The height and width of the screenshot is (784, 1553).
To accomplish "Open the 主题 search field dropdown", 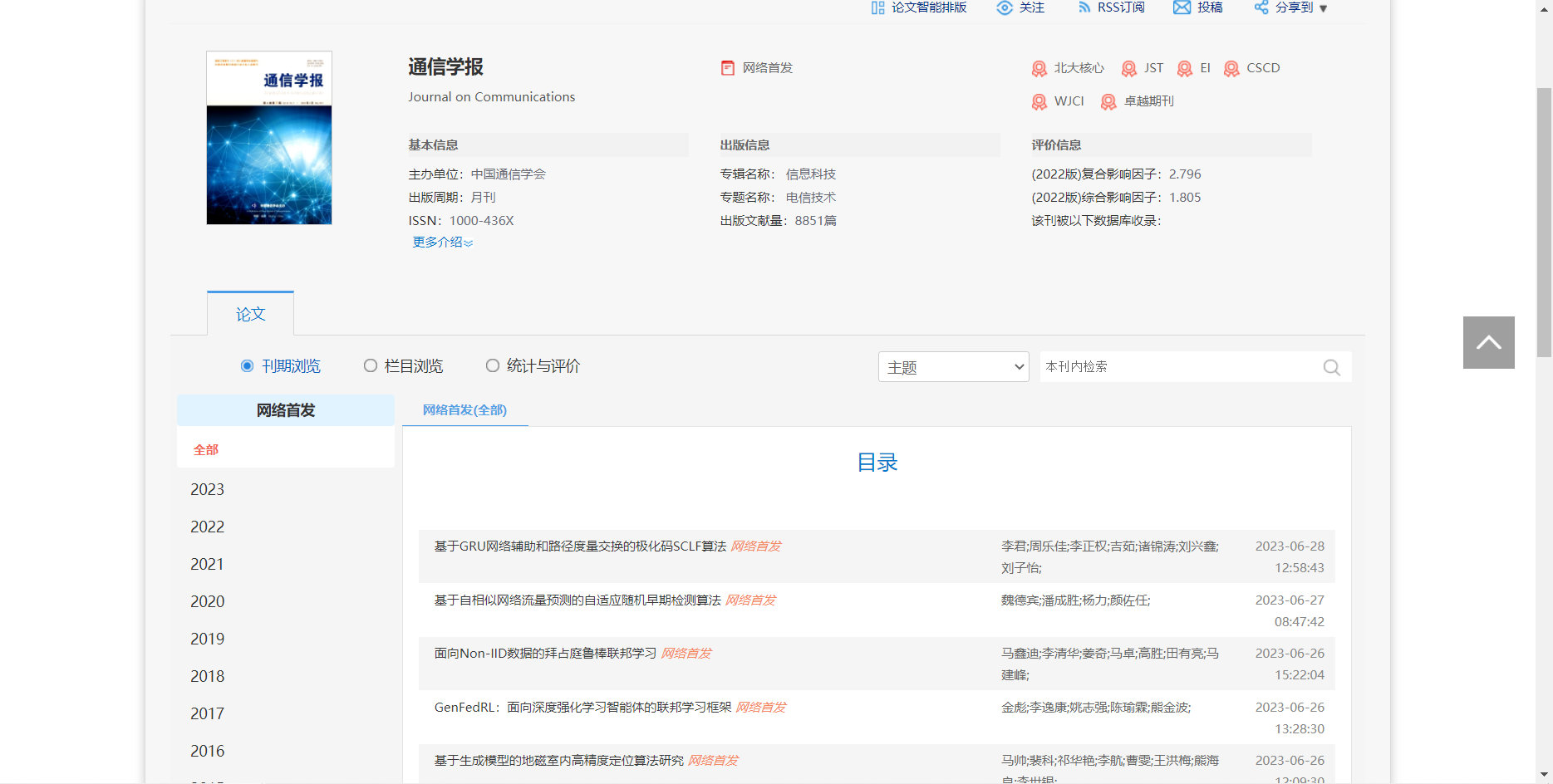I will click(954, 367).
